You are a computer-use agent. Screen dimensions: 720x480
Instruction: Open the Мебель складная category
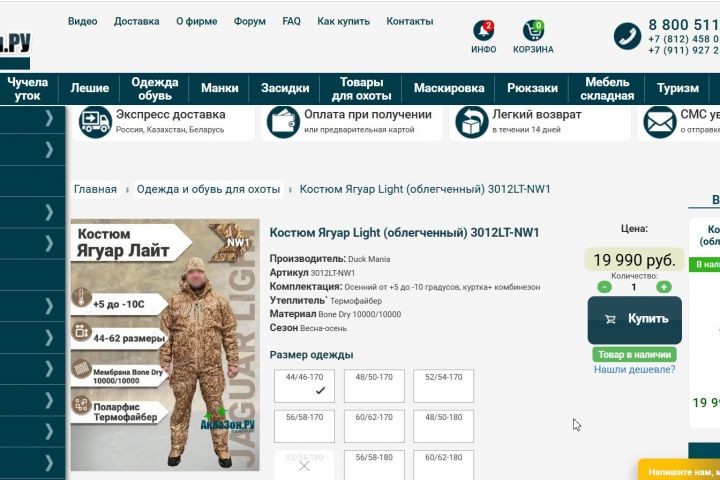coord(607,89)
